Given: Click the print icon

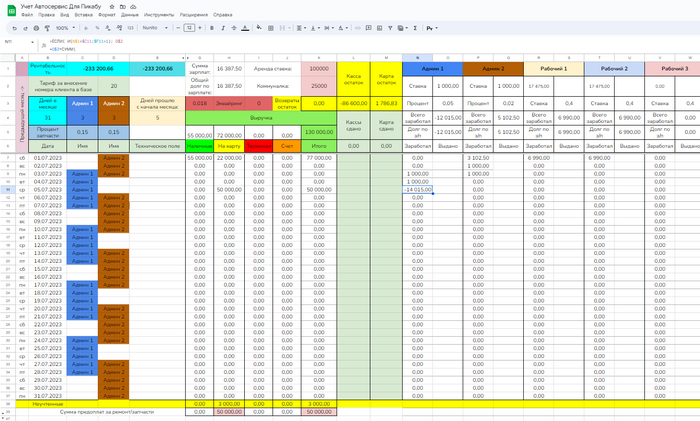Looking at the screenshot, I should pos(34,28).
